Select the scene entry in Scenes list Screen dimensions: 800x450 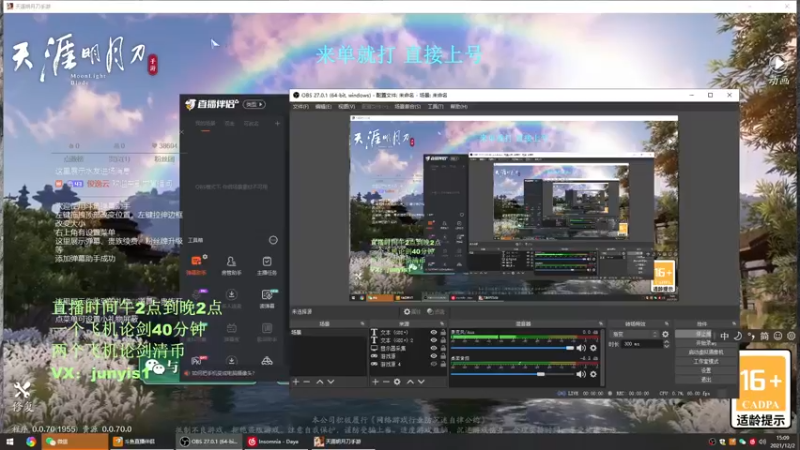[328, 332]
